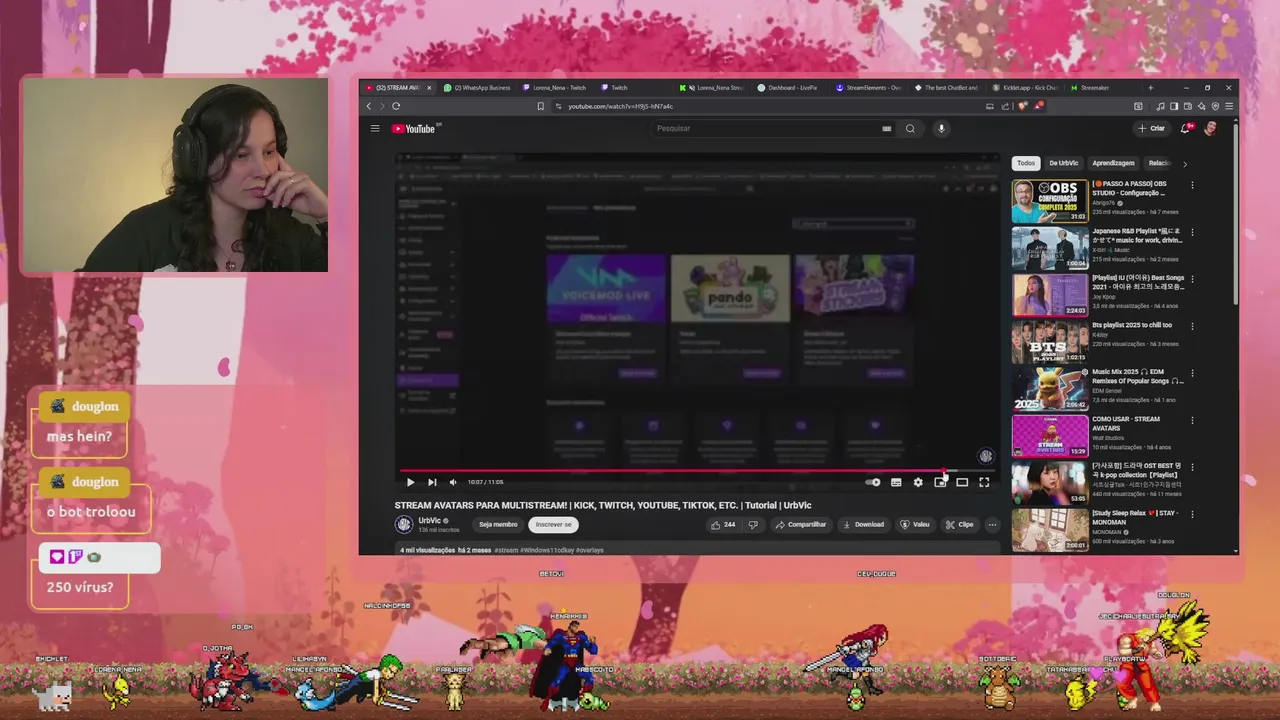The width and height of the screenshot is (1280, 720).
Task: Select the Aprendizagem filter chip
Action: [x=1113, y=163]
